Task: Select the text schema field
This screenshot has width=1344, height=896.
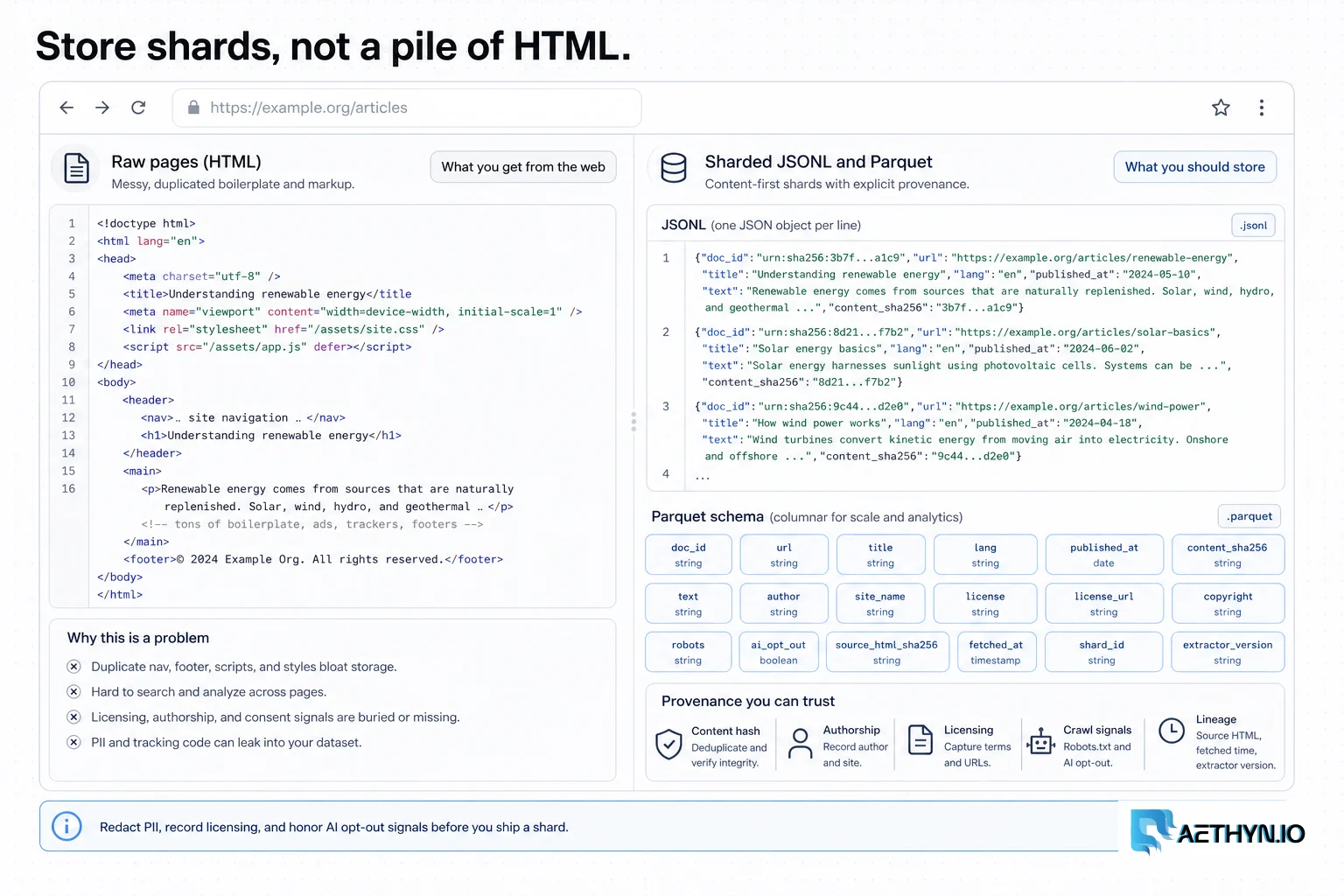Action: tap(688, 604)
